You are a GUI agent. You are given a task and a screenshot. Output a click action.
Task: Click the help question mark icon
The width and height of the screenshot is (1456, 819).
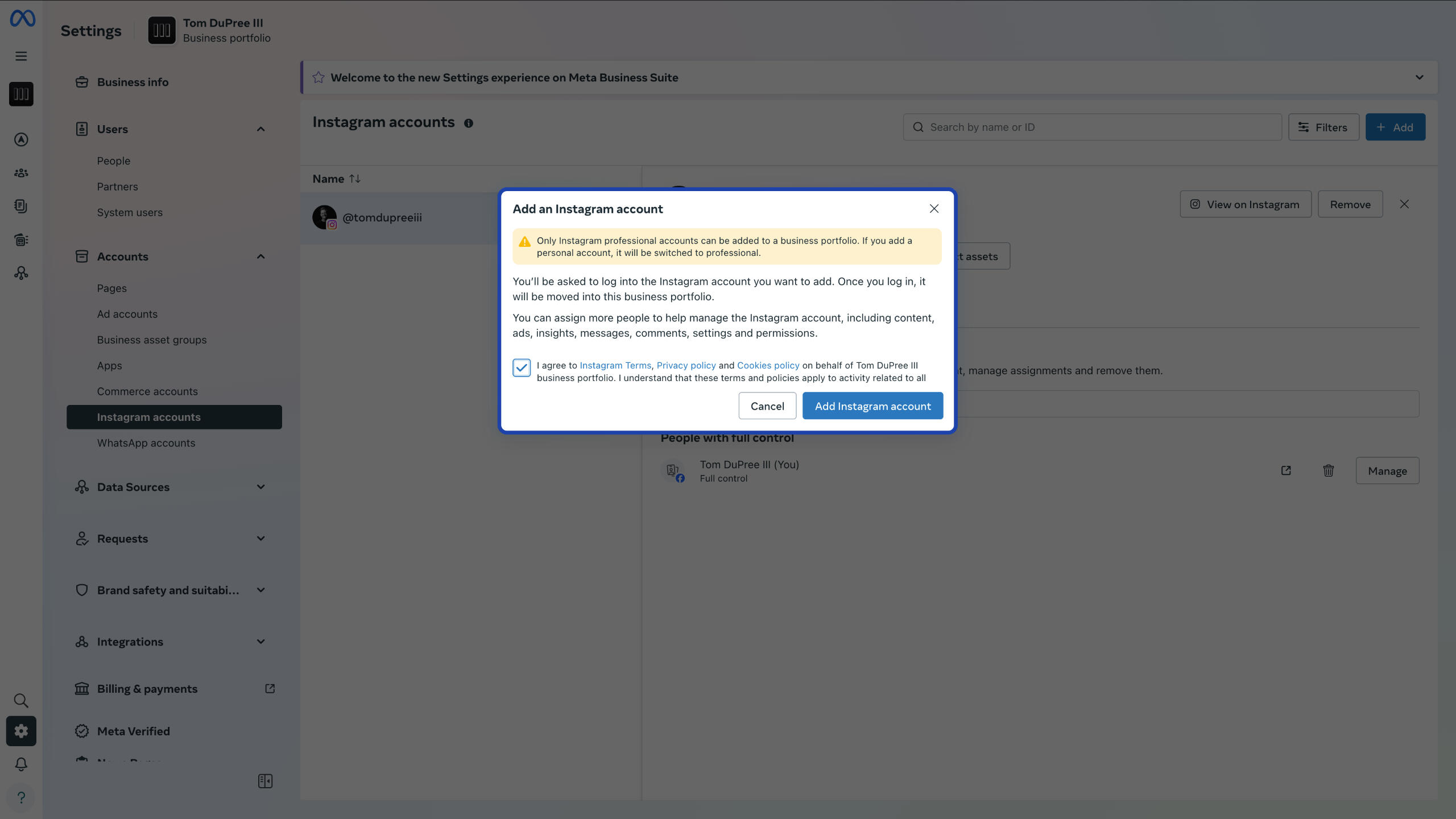(x=21, y=797)
